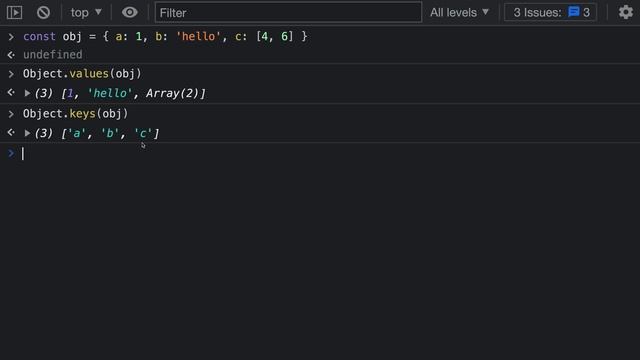
Task: Click the Object.keys(obj) input line
Action: (76, 114)
